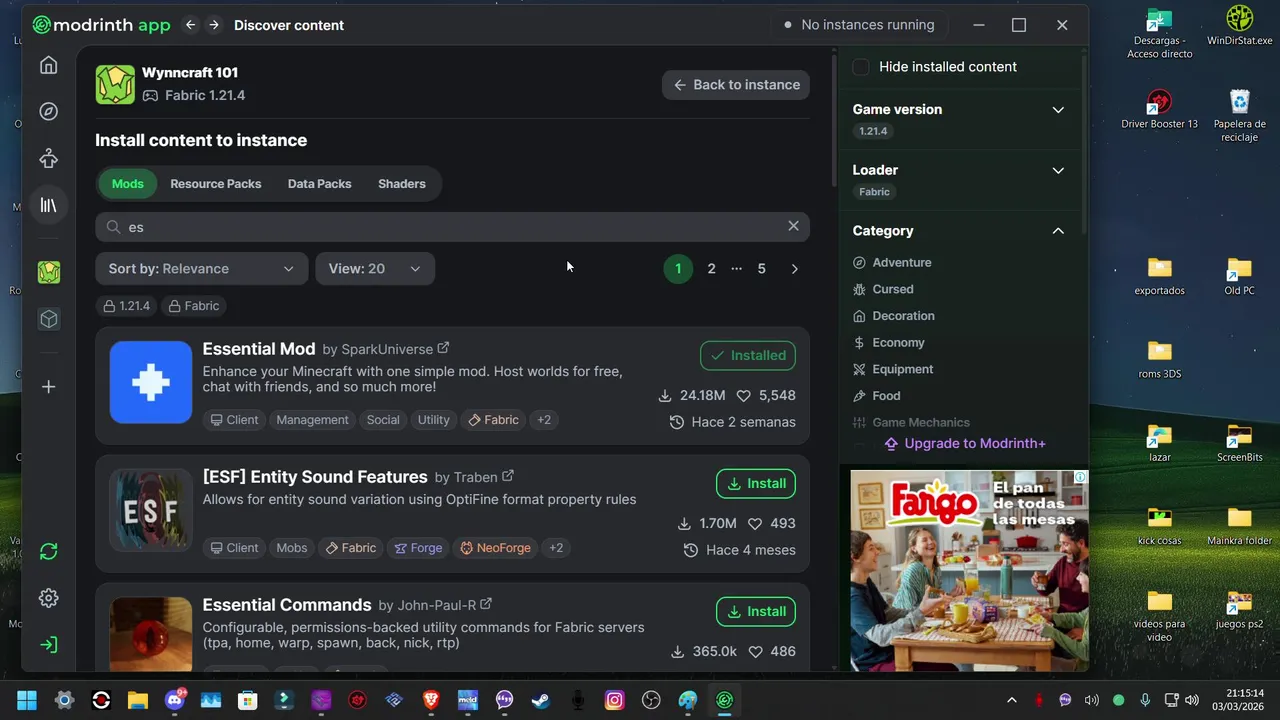The height and width of the screenshot is (720, 1280).
Task: Click the 1.21.4 filter chip below sort
Action: tap(127, 306)
